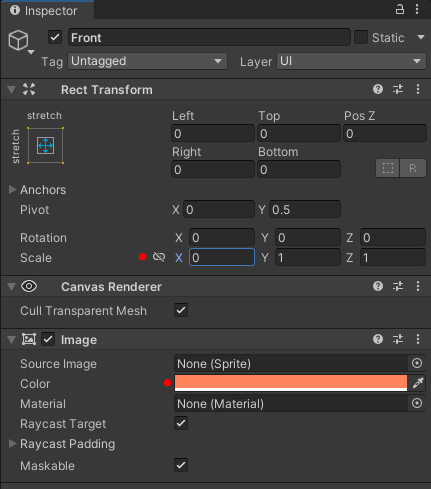
Task: Click the Canvas Renderer header title
Action: pos(111,287)
